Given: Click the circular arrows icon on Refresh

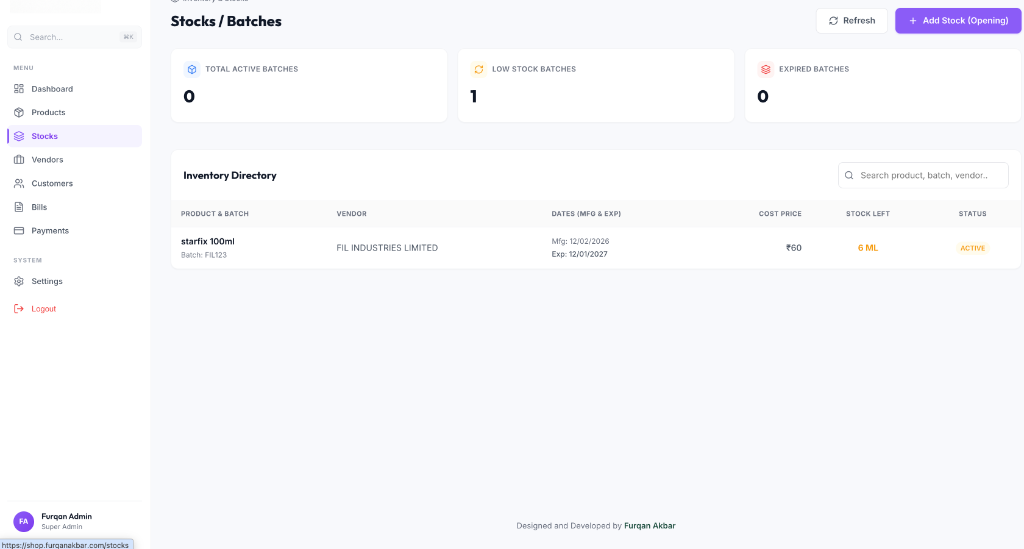Looking at the screenshot, I should click(x=833, y=21).
